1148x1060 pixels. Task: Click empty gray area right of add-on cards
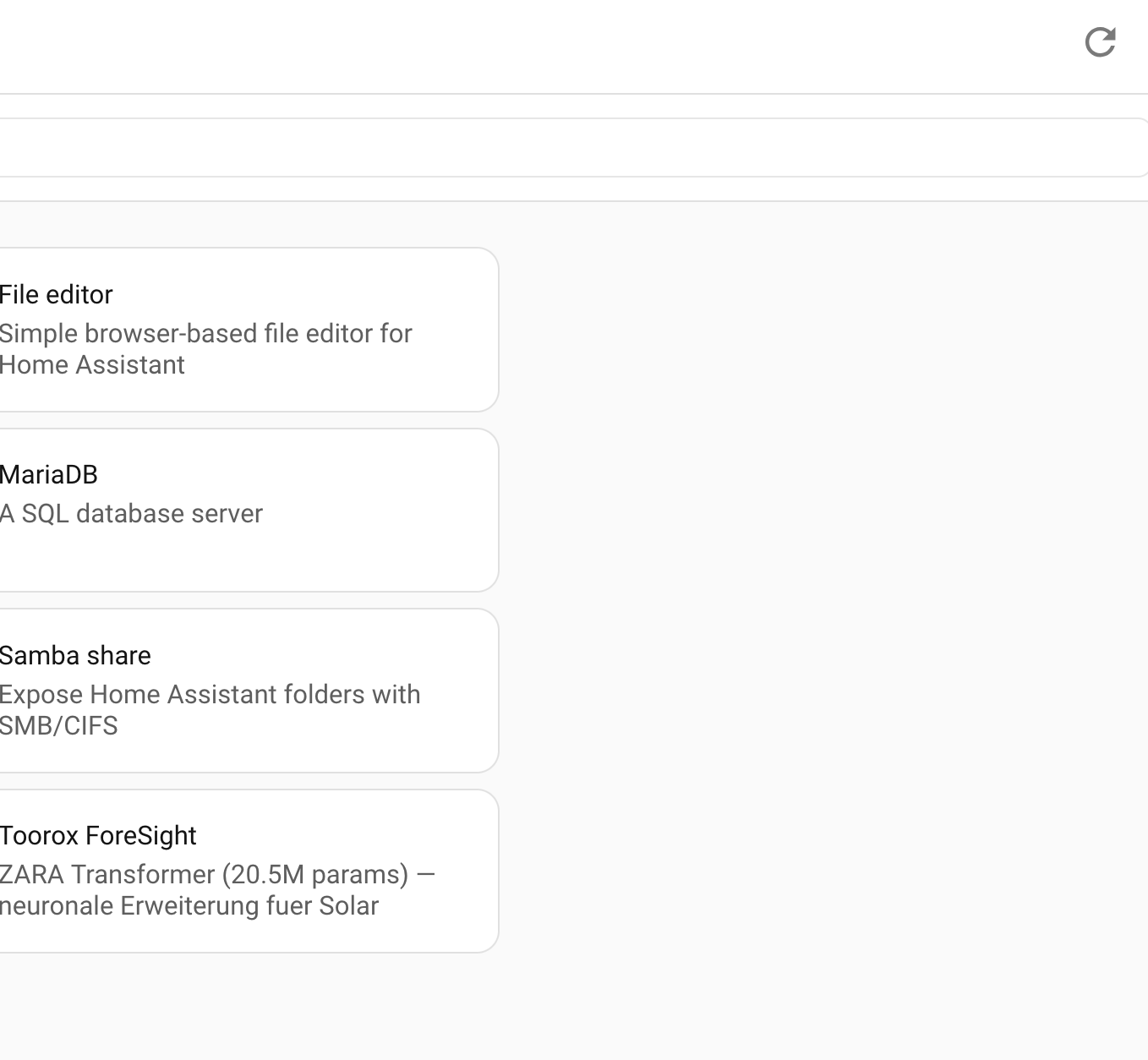point(820,592)
